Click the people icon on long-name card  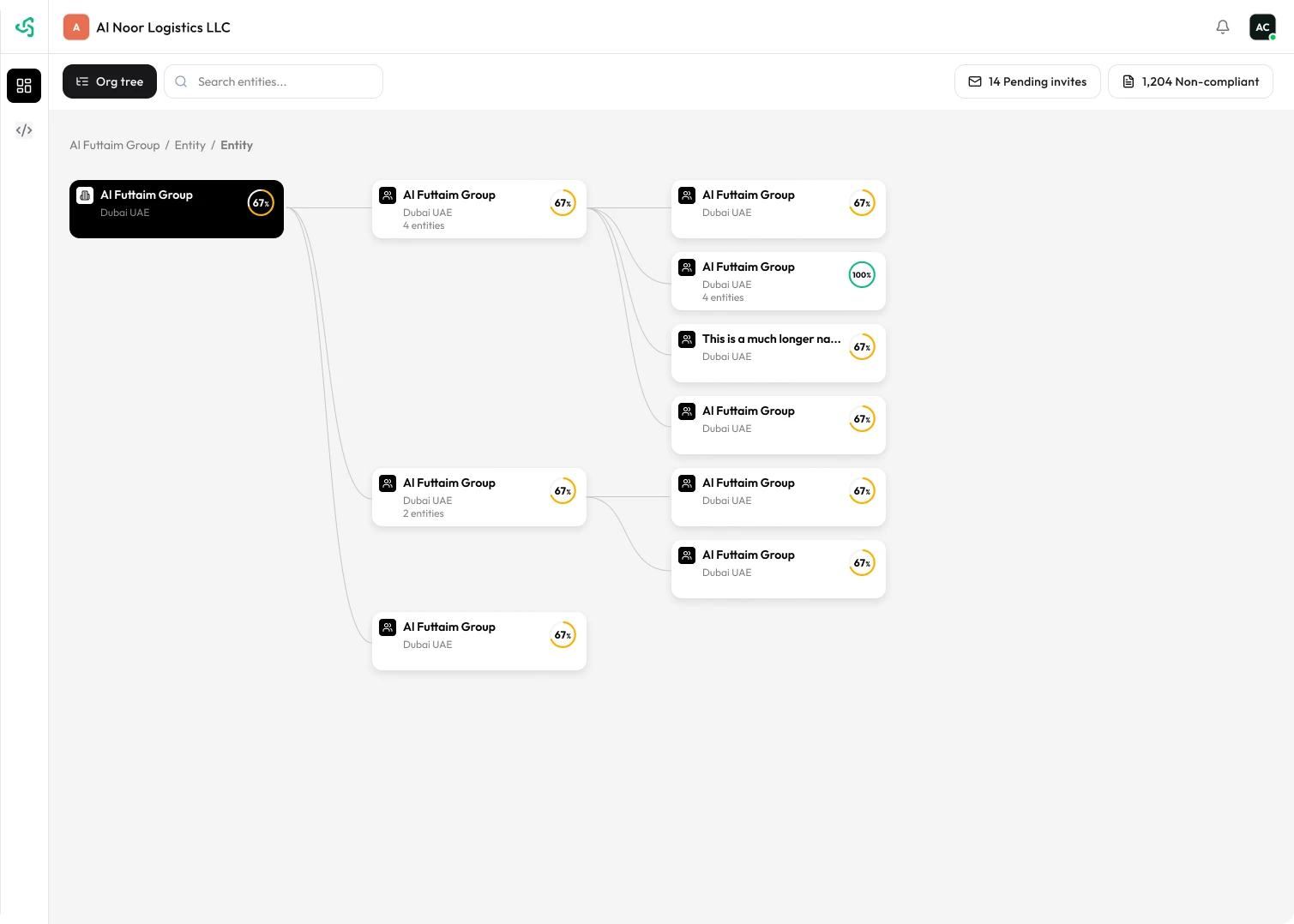[687, 339]
